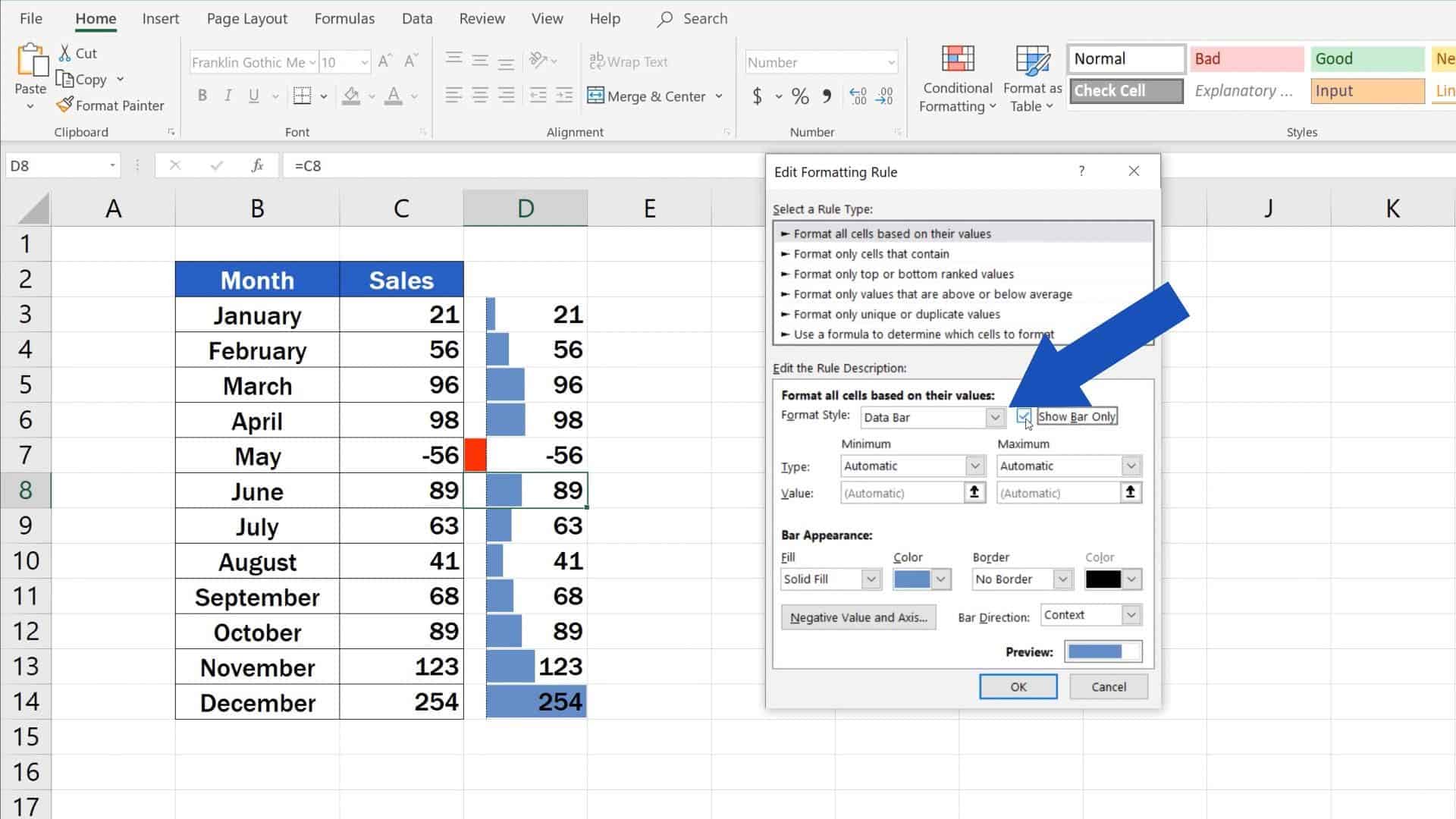The image size is (1456, 819).
Task: Select rule type Format only cells that contain
Action: [871, 254]
